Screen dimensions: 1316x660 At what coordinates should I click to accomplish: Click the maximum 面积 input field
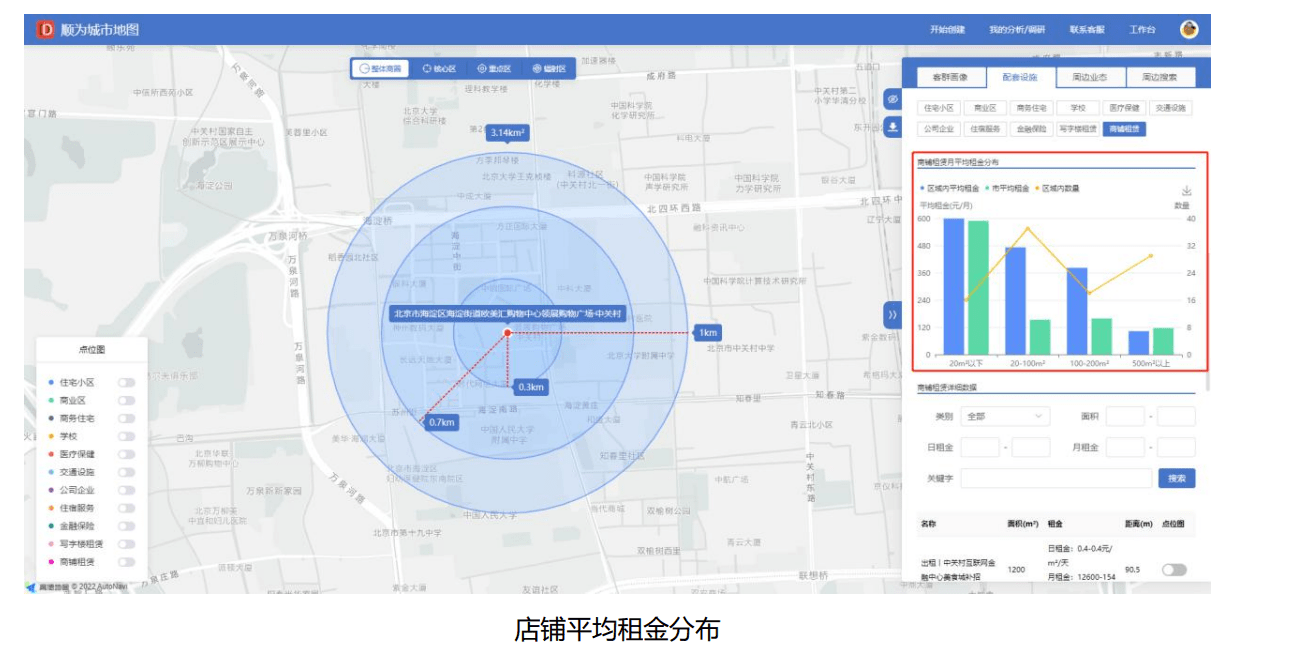(1176, 416)
